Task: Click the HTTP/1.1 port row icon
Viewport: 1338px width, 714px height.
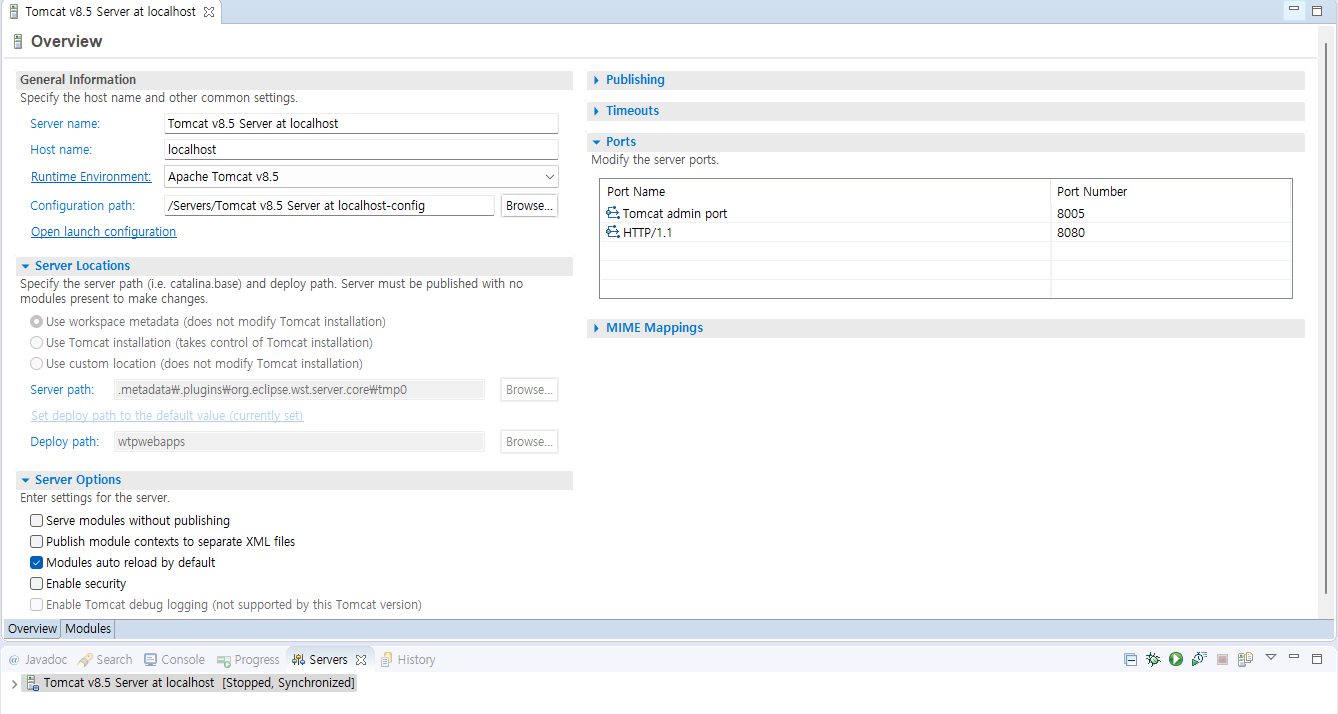Action: (x=613, y=232)
